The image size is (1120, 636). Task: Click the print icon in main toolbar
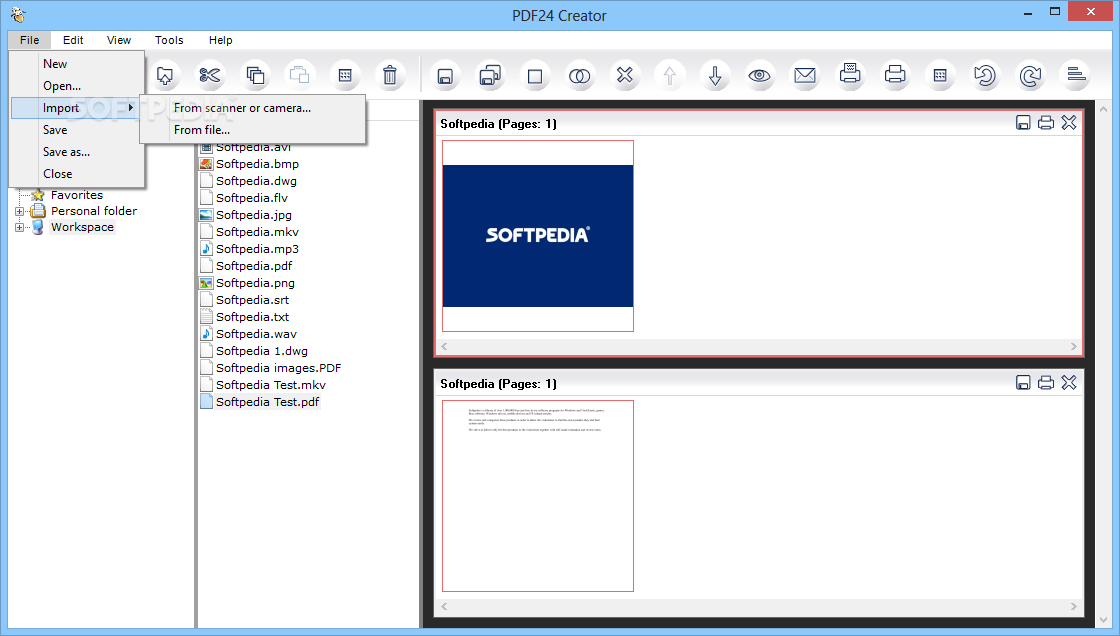coord(895,74)
